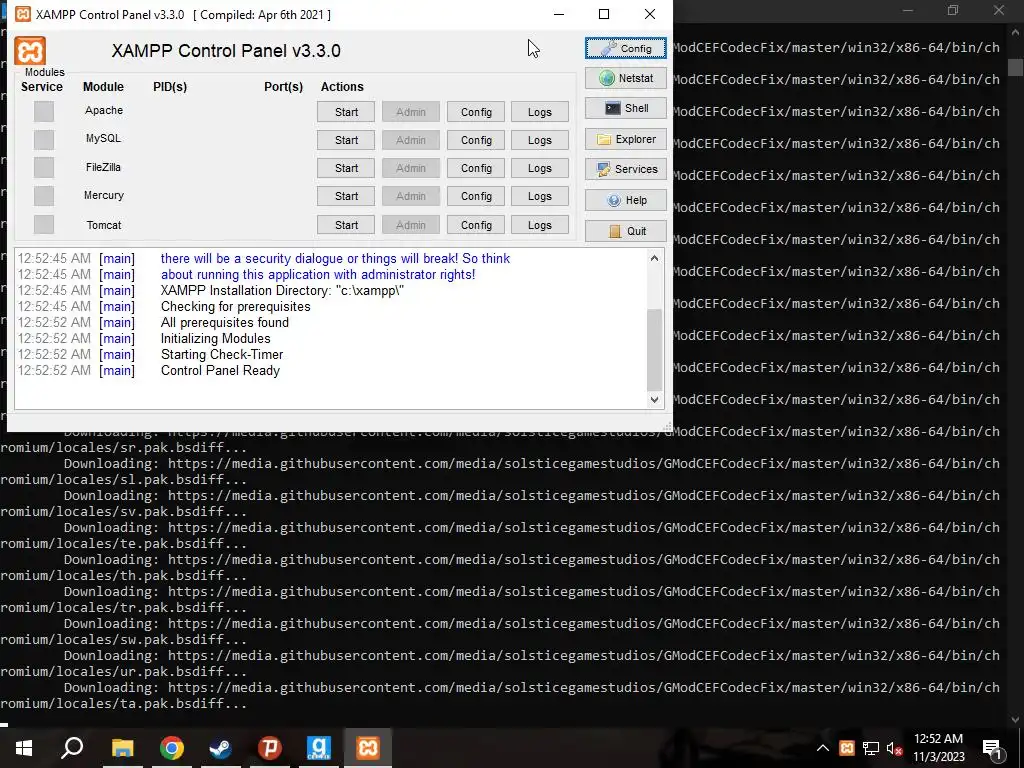Screen dimensions: 1024x768
Task: Toggle the Apache service checkbox
Action: tap(44, 112)
